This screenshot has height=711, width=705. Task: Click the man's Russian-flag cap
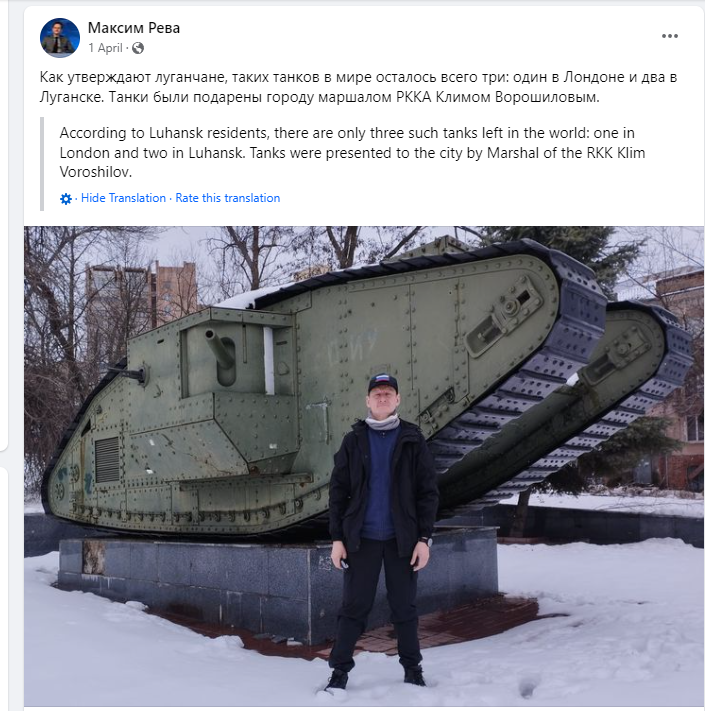[x=383, y=383]
